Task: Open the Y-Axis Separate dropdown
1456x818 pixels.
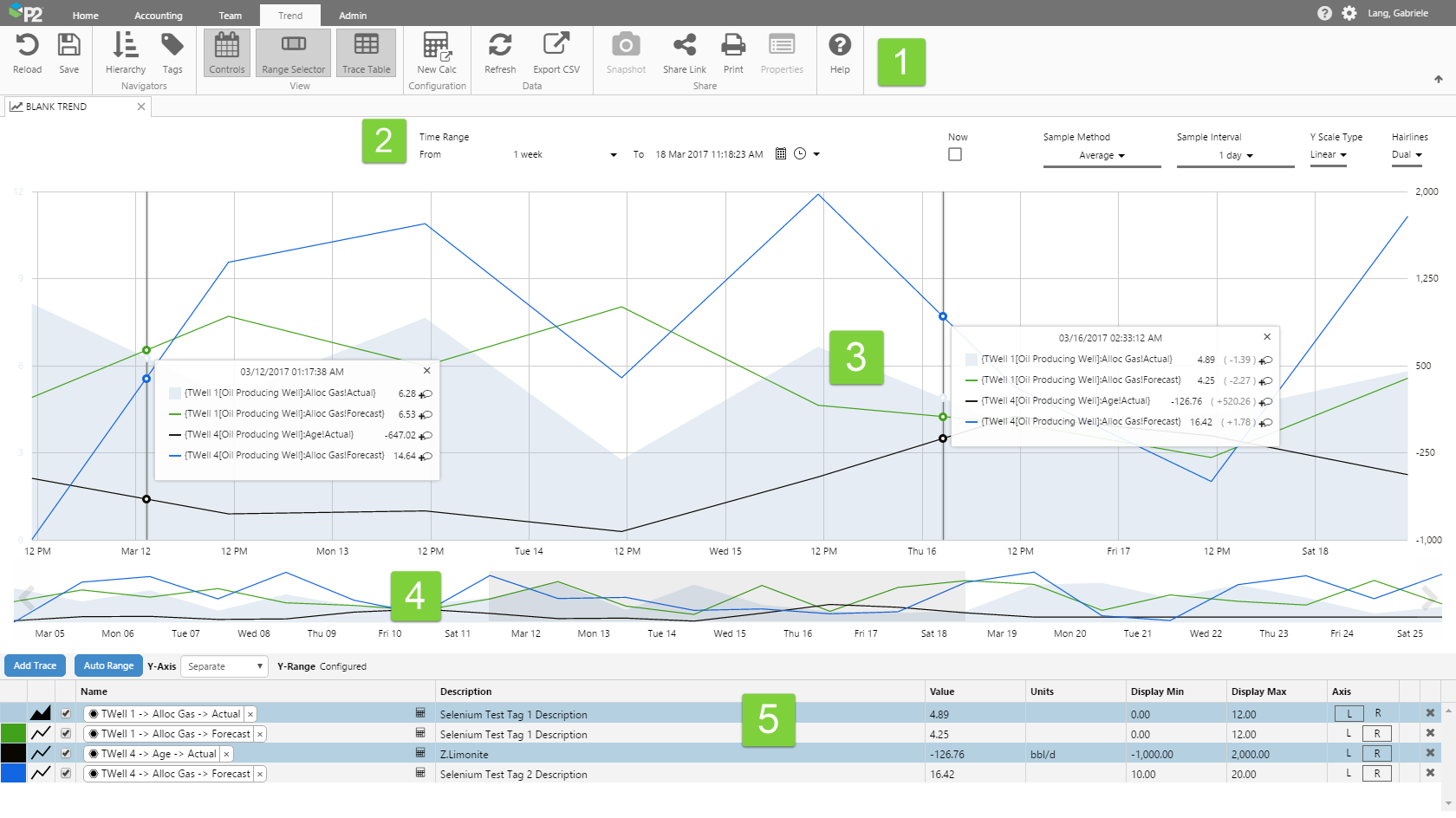Action: pyautogui.click(x=224, y=666)
